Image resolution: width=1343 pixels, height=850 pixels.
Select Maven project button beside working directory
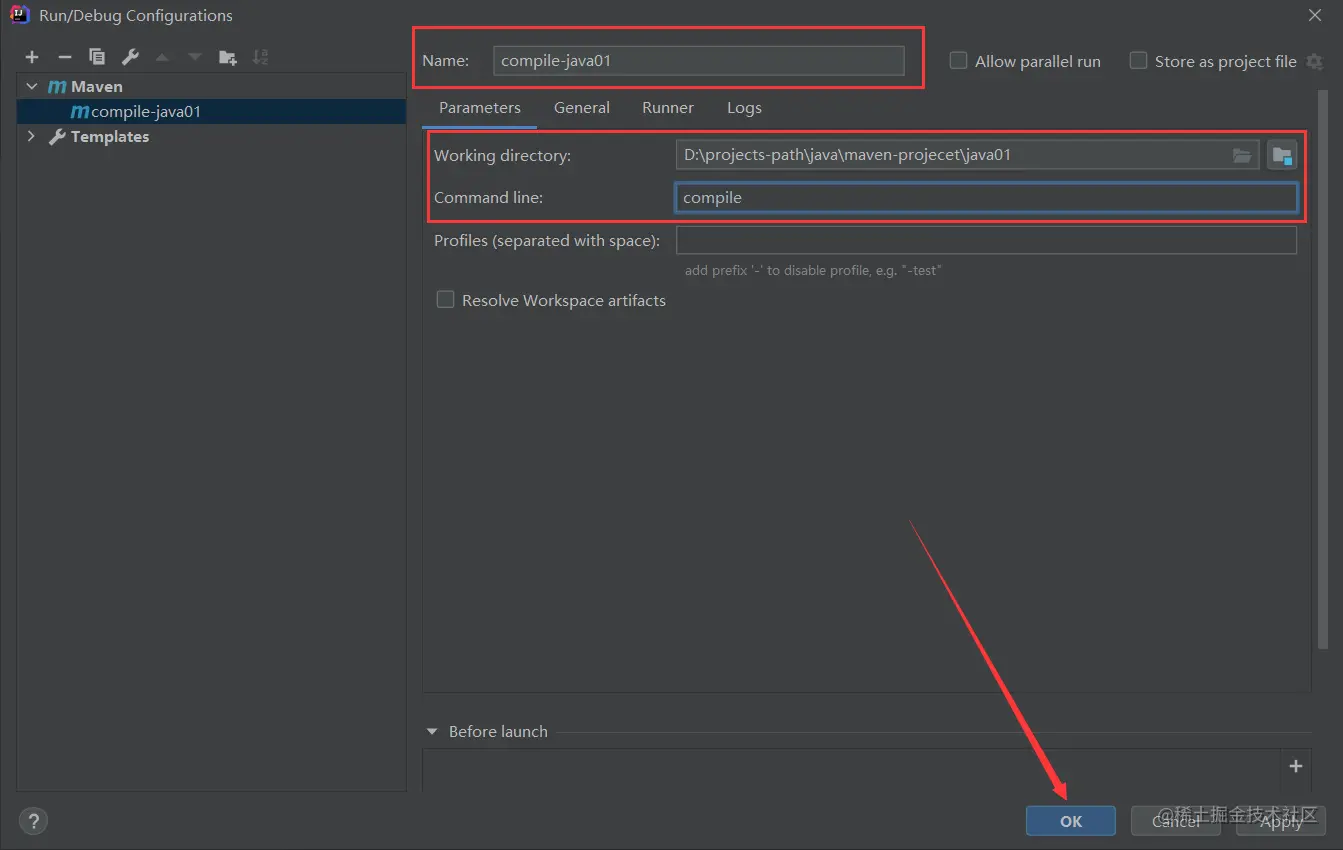[x=1282, y=155]
